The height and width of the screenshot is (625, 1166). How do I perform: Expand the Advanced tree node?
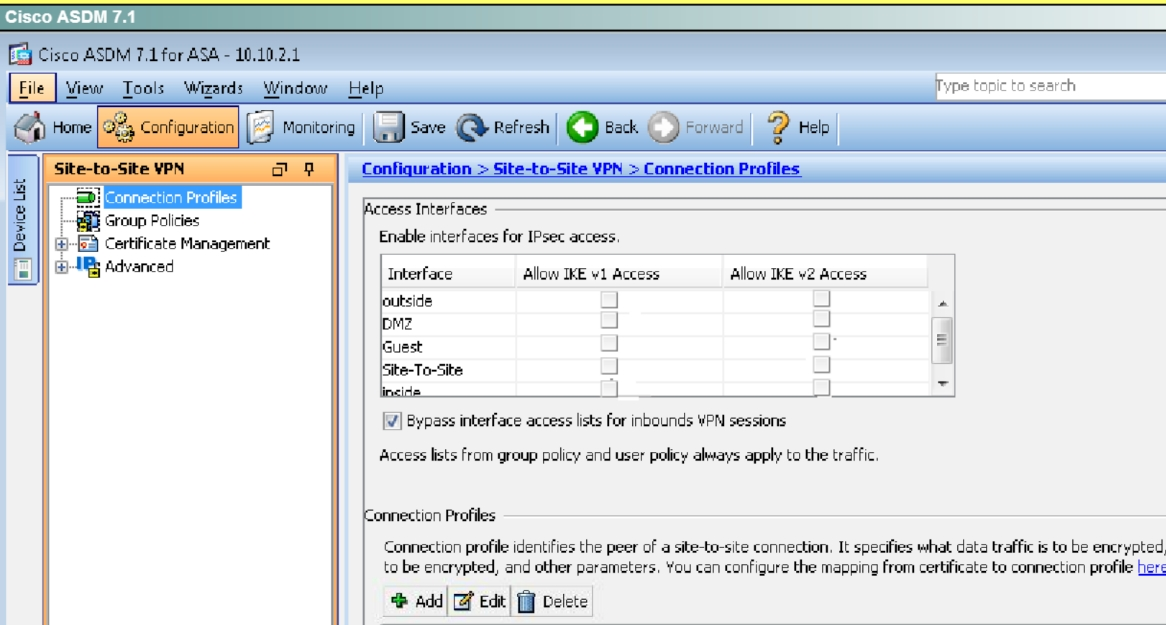(62, 267)
